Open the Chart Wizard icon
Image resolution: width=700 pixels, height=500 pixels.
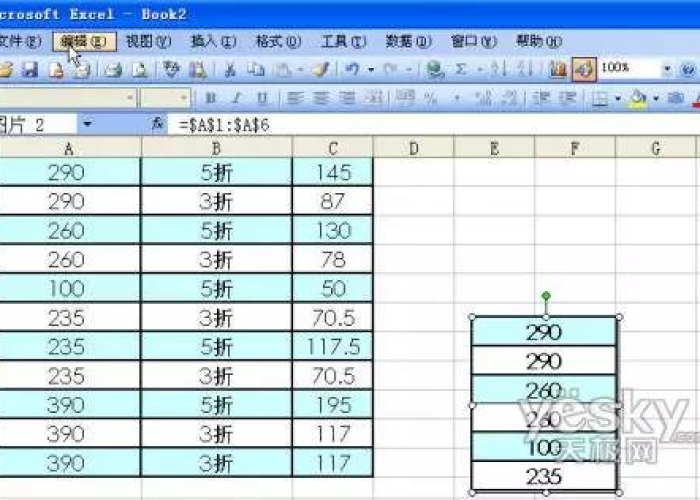[558, 70]
